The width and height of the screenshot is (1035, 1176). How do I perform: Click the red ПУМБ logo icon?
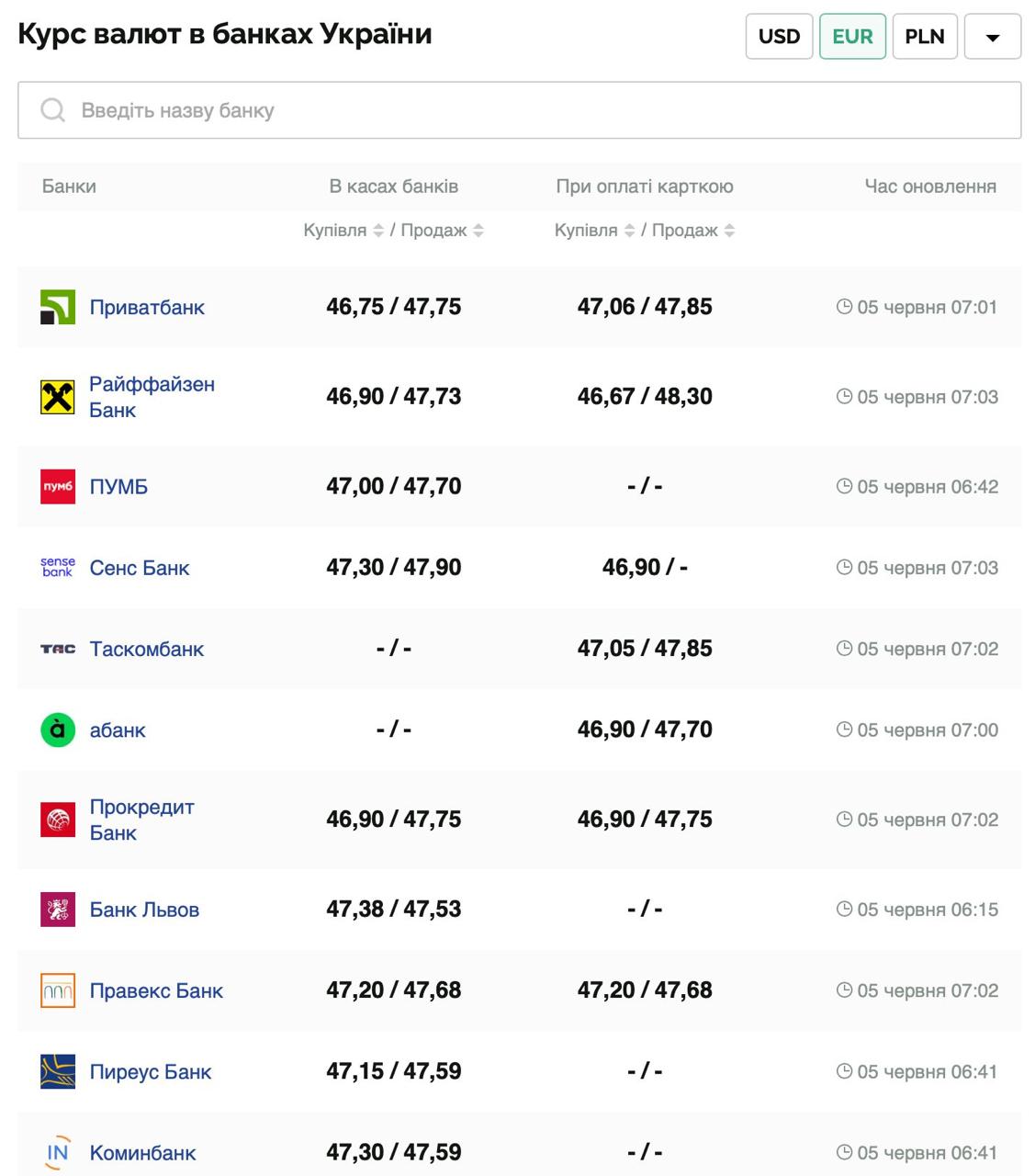(x=57, y=487)
